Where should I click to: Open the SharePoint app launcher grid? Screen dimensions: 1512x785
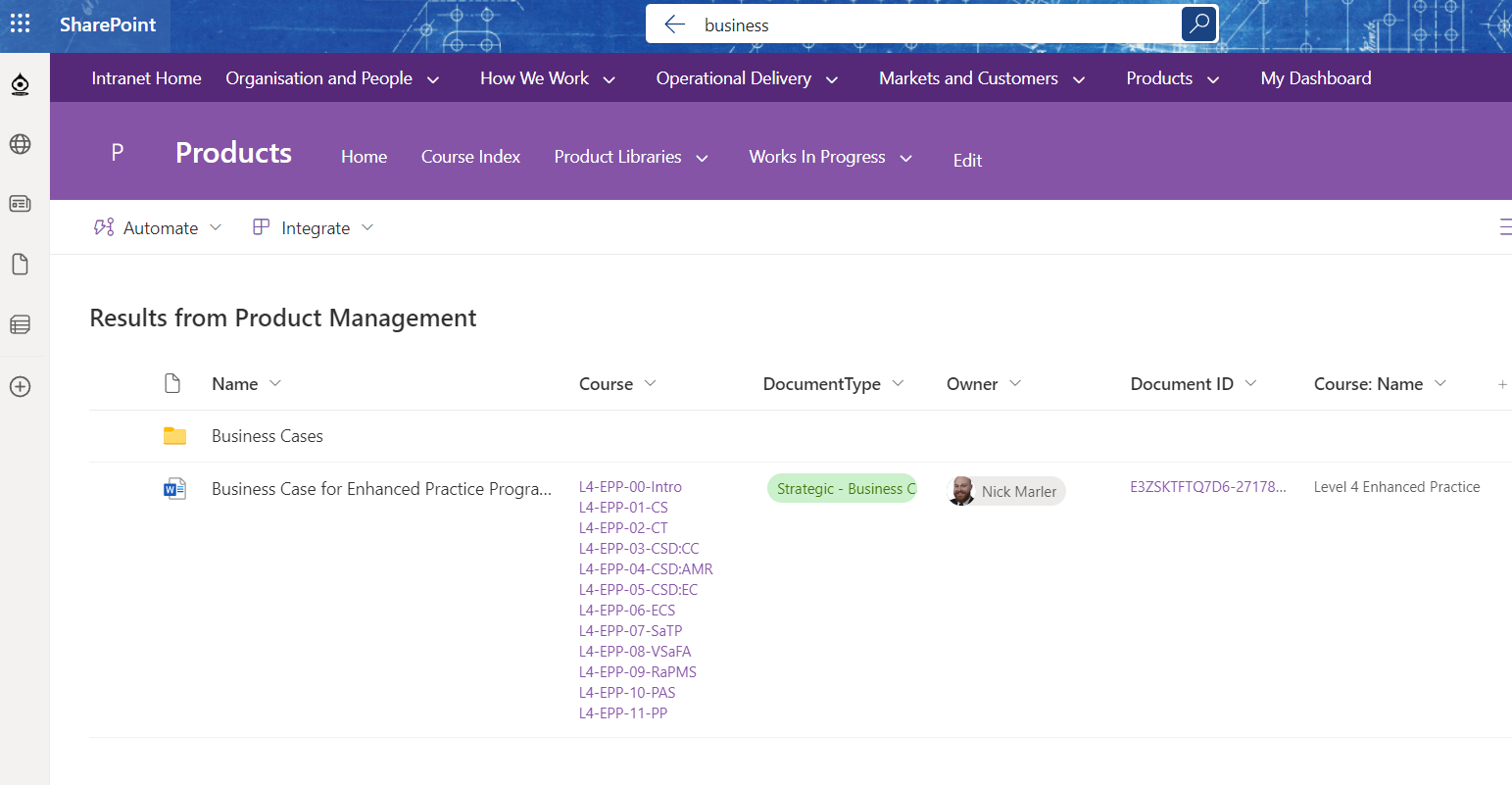pyautogui.click(x=20, y=24)
